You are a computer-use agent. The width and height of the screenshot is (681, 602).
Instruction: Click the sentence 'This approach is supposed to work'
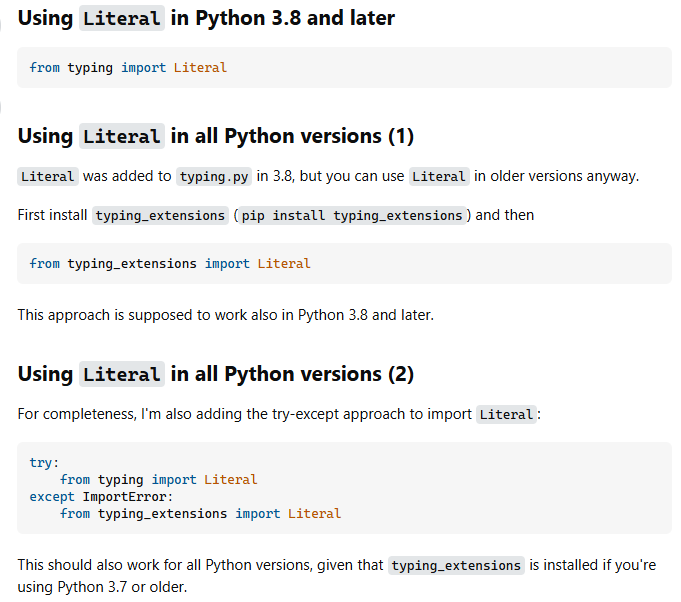pyautogui.click(x=226, y=315)
